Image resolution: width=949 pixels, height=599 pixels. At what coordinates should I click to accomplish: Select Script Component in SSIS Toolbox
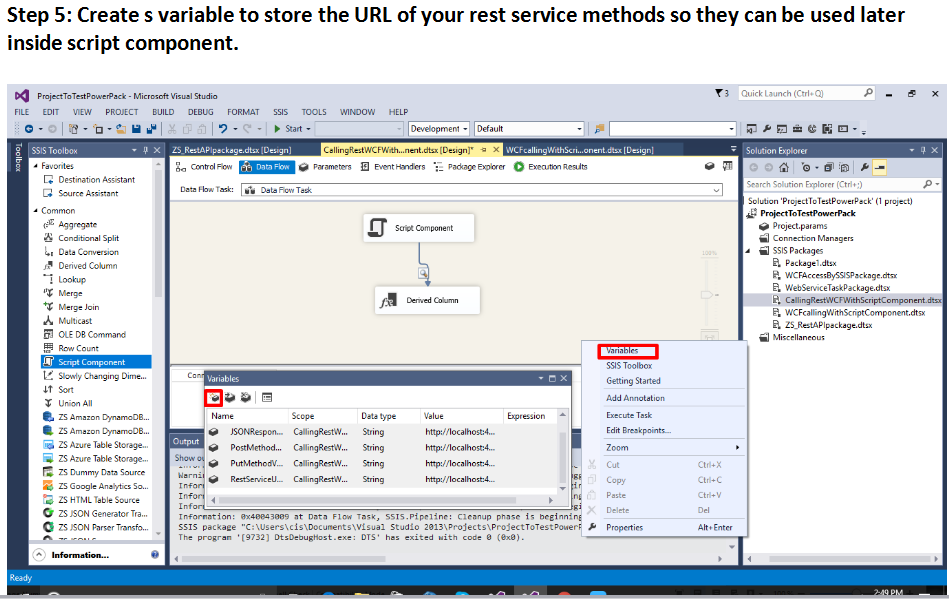click(96, 362)
